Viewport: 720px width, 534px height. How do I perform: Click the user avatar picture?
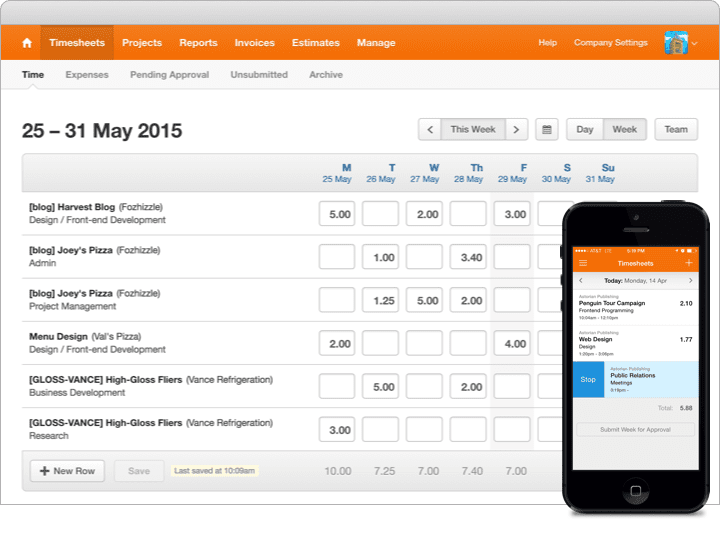[676, 43]
